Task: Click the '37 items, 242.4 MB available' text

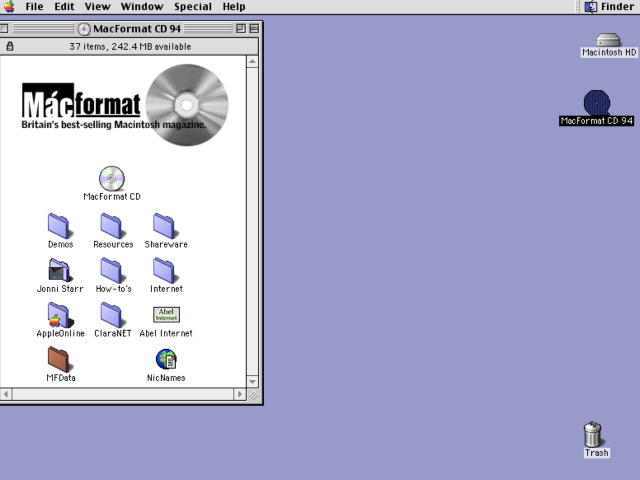Action: coord(130,47)
